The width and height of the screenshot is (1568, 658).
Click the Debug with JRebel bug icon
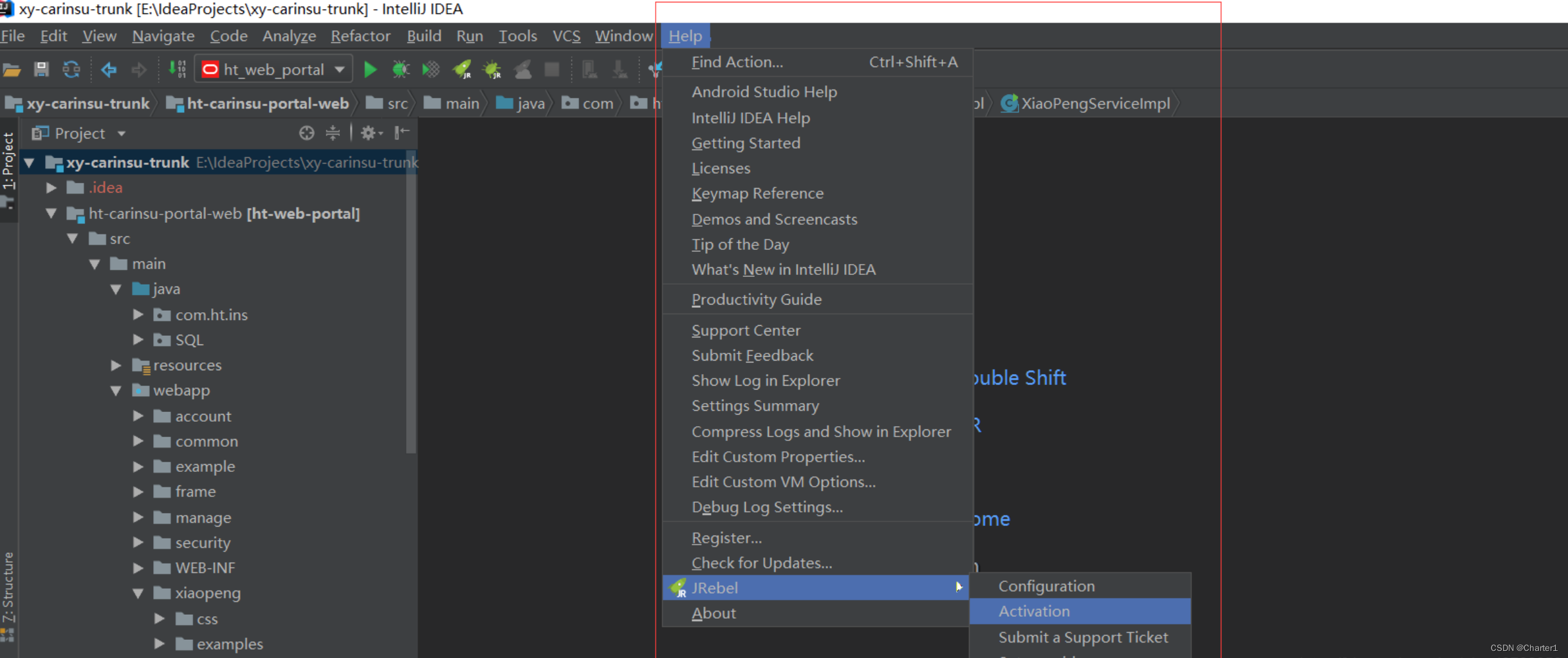coord(493,70)
